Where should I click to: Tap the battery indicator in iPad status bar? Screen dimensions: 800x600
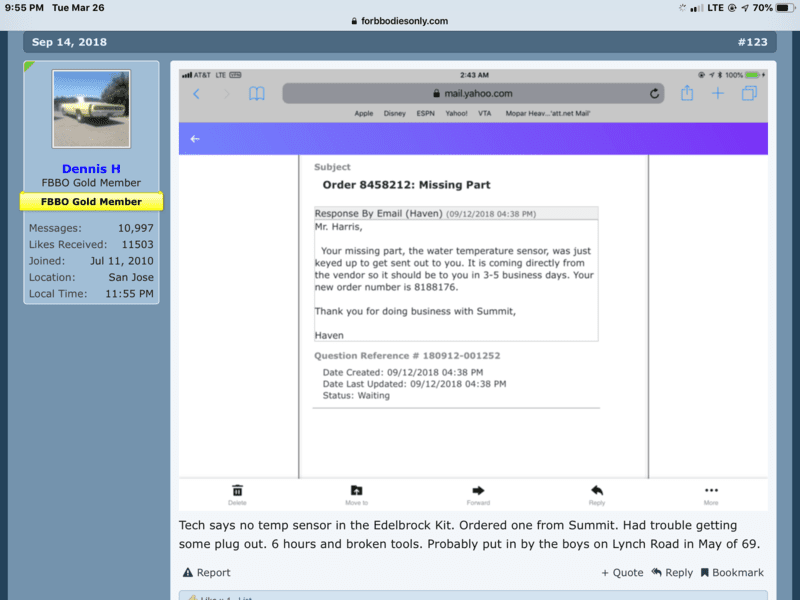coord(785,8)
